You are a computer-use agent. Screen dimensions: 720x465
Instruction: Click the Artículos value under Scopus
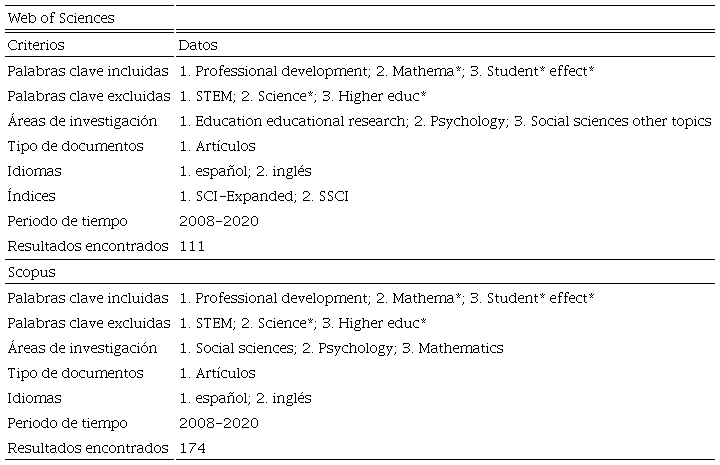(x=217, y=373)
